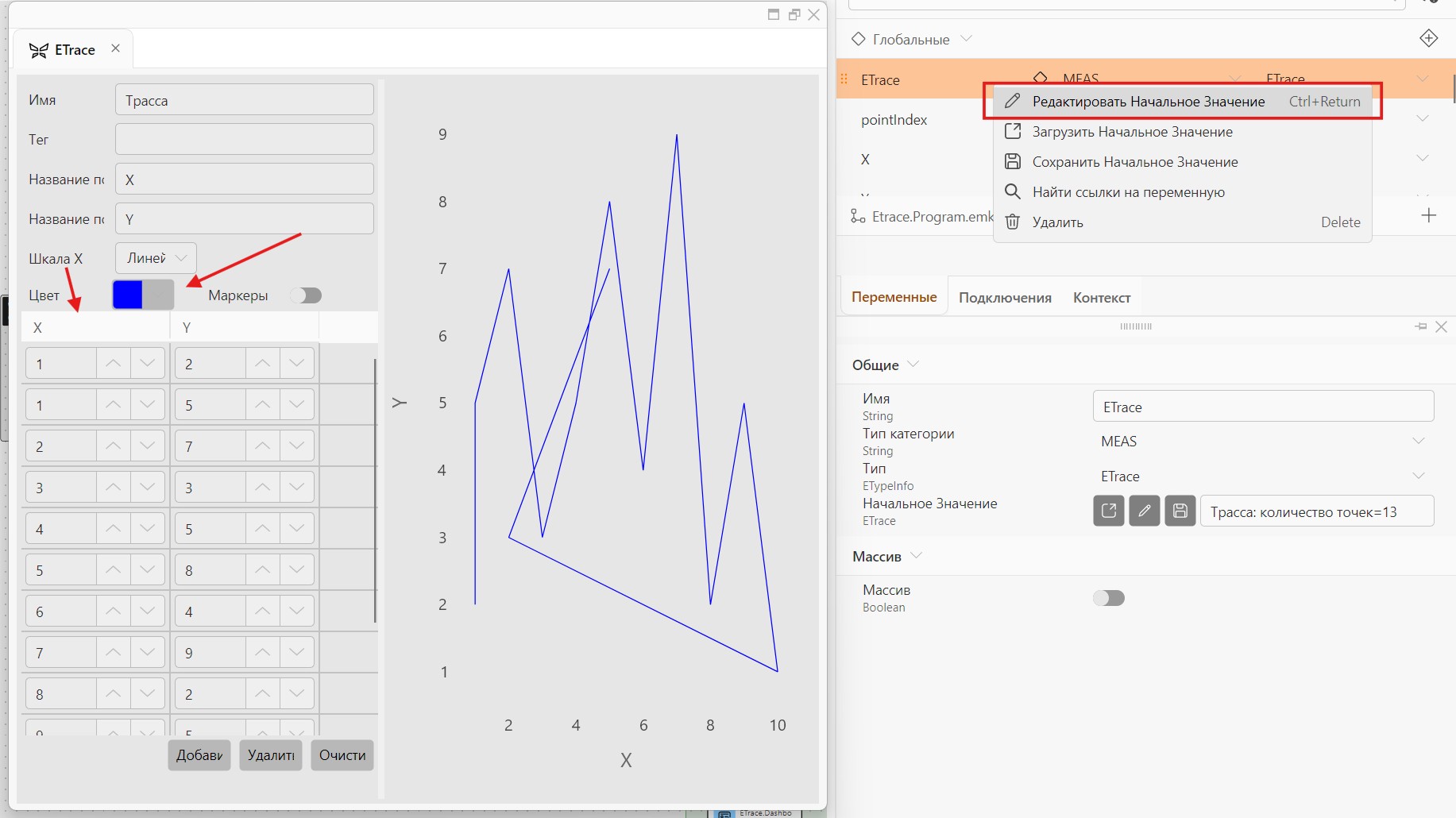Click the Очистить button
Image resolution: width=1456 pixels, height=818 pixels.
coord(342,755)
